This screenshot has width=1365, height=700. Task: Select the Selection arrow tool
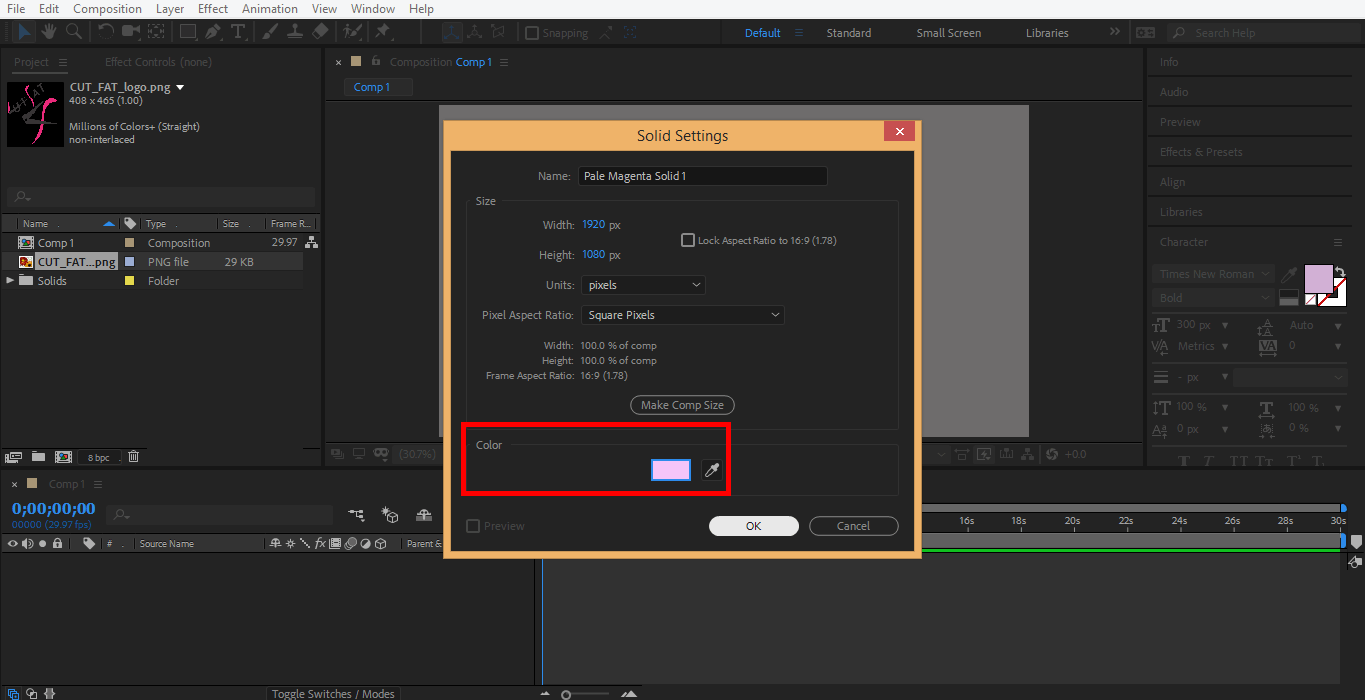(24, 32)
